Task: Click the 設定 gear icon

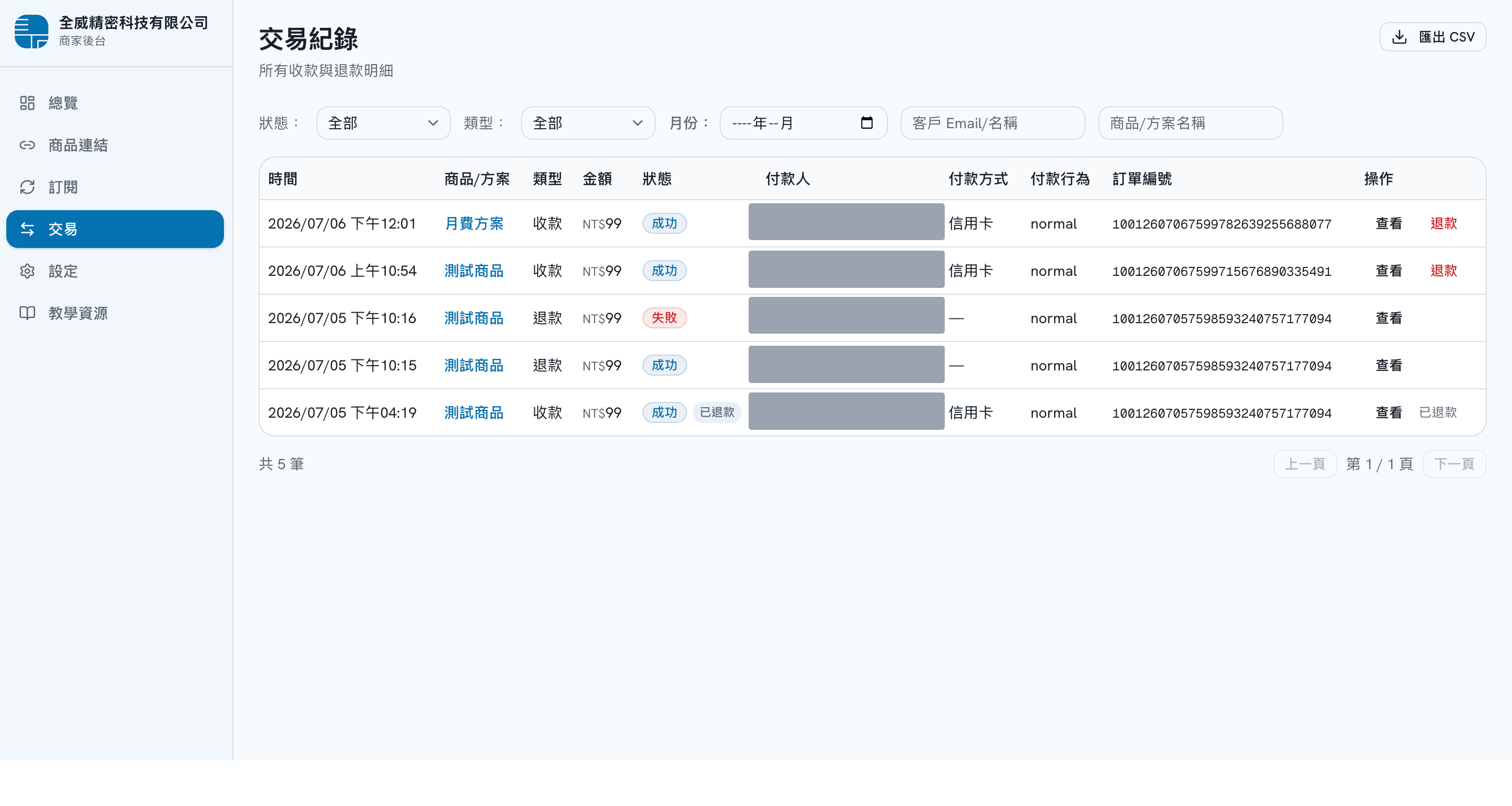Action: (x=27, y=271)
